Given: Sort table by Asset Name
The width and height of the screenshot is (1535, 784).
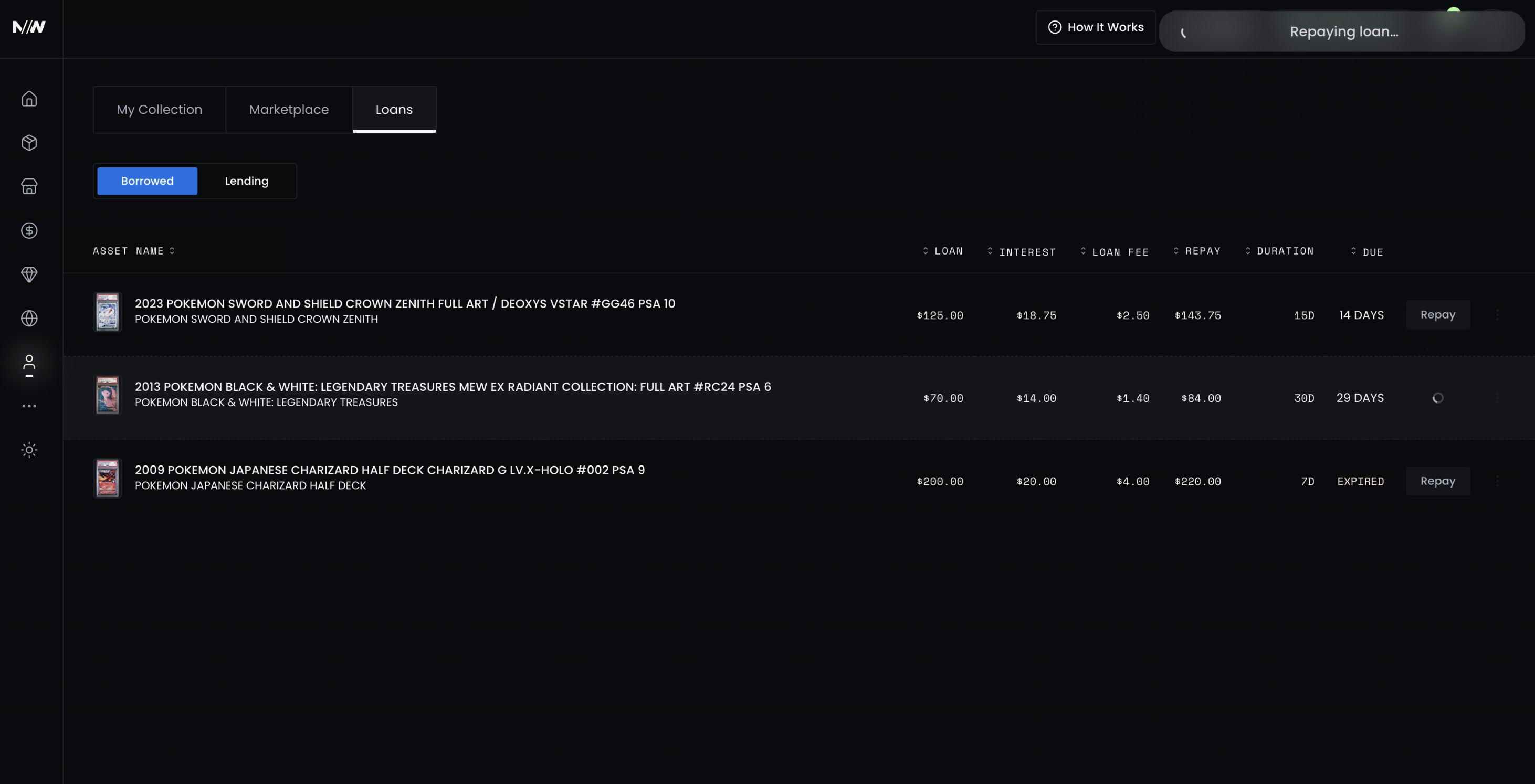Looking at the screenshot, I should 134,251.
